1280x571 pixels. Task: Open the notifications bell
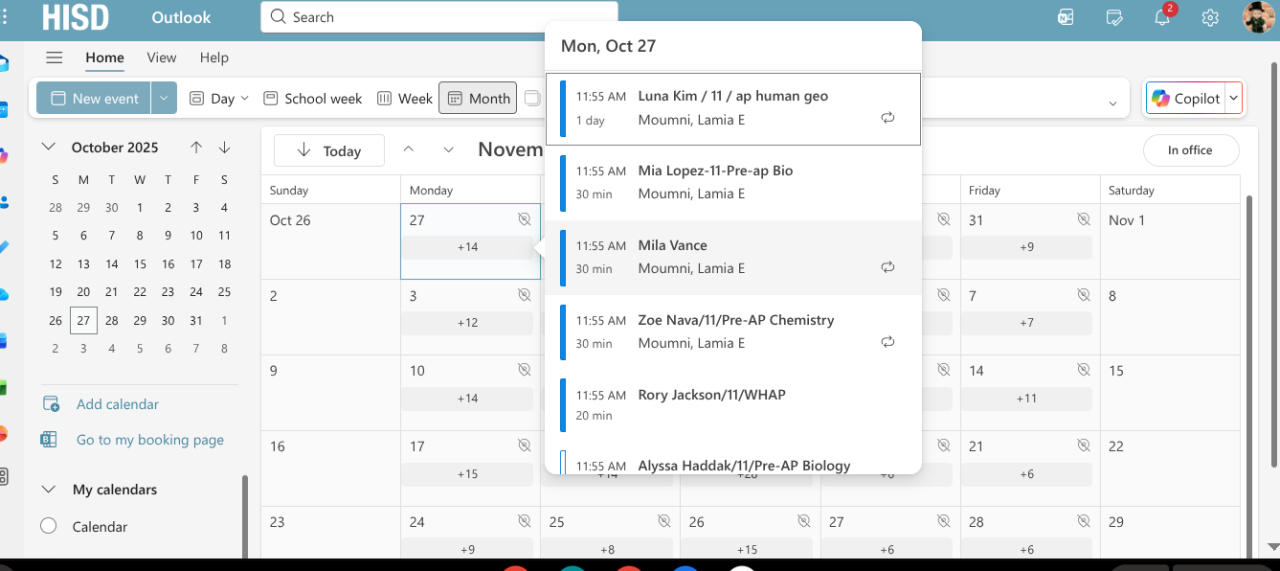tap(1162, 17)
